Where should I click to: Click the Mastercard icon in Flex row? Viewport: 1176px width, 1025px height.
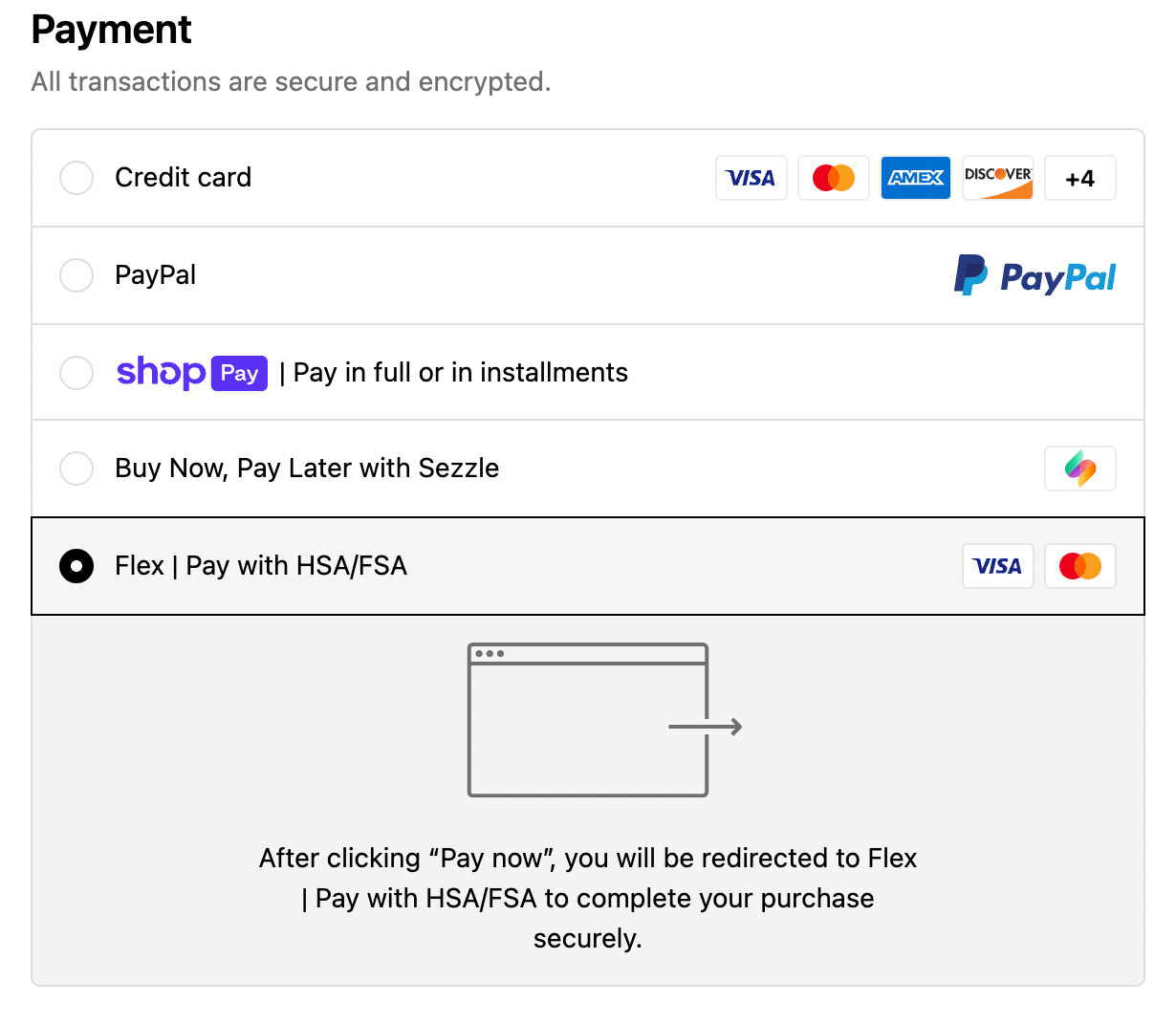point(1079,566)
